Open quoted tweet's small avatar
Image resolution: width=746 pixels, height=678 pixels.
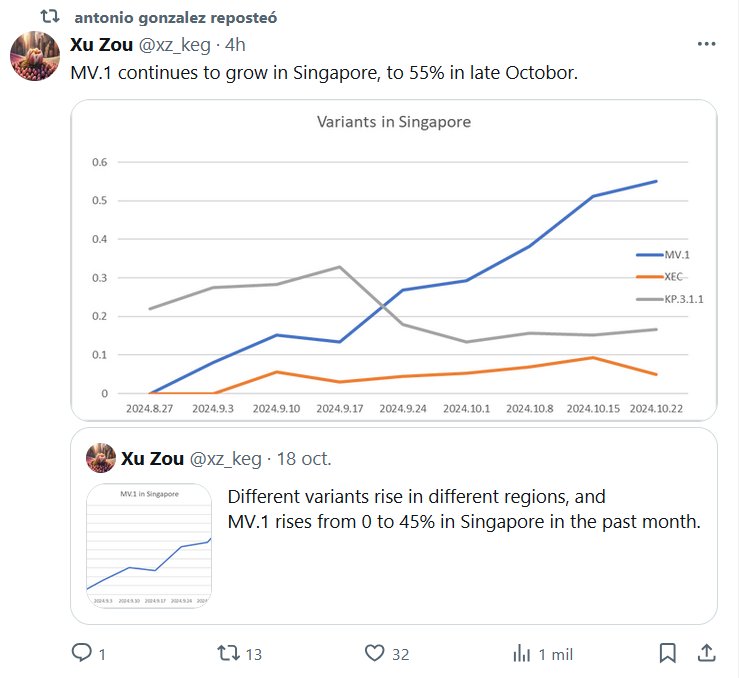[101, 459]
